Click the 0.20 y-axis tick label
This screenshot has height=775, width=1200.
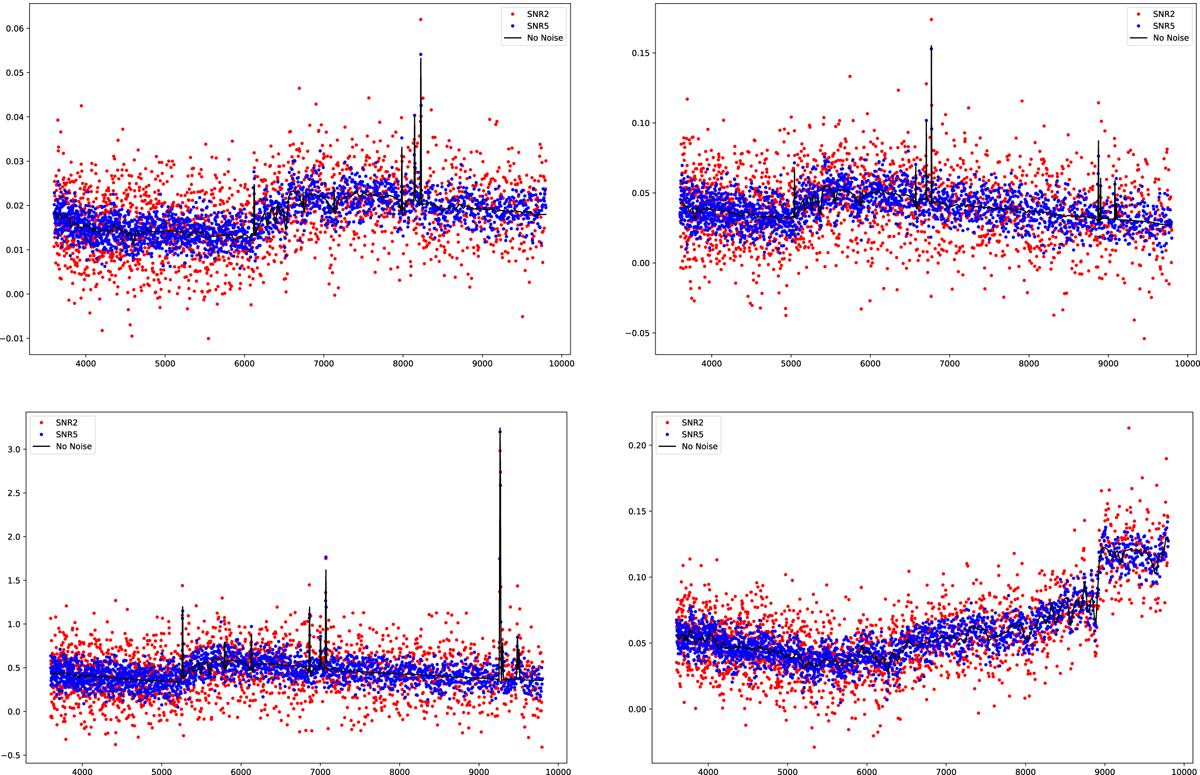click(x=638, y=445)
